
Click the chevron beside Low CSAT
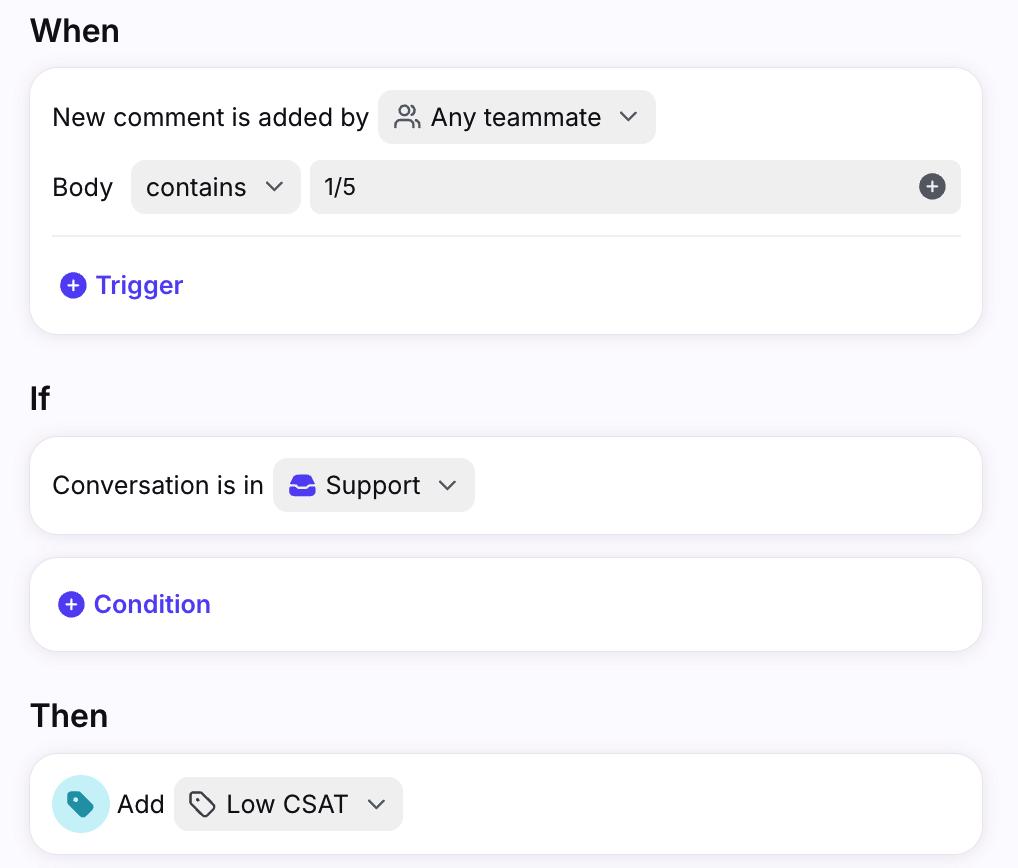tap(376, 804)
